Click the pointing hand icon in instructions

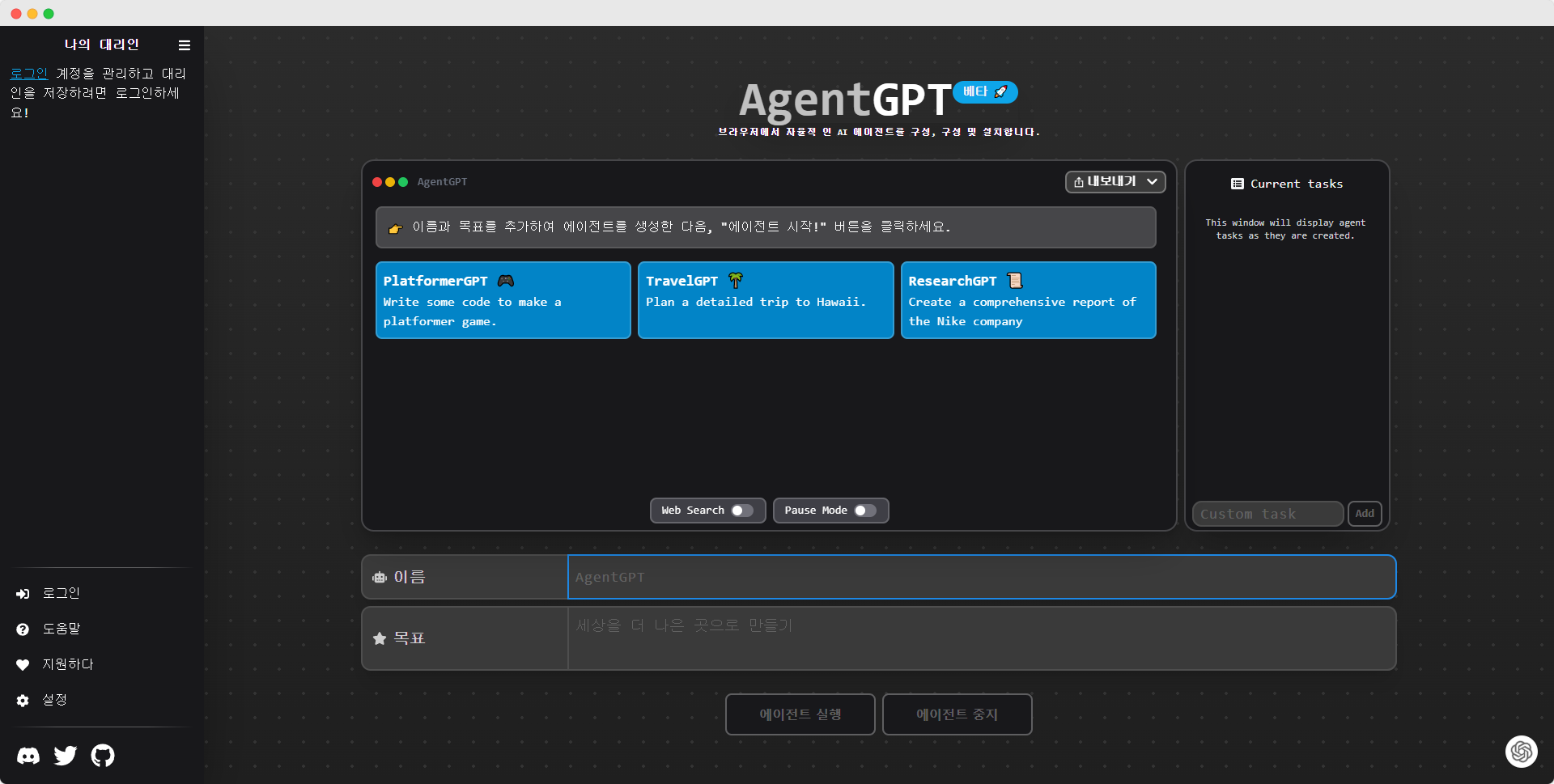(x=396, y=228)
